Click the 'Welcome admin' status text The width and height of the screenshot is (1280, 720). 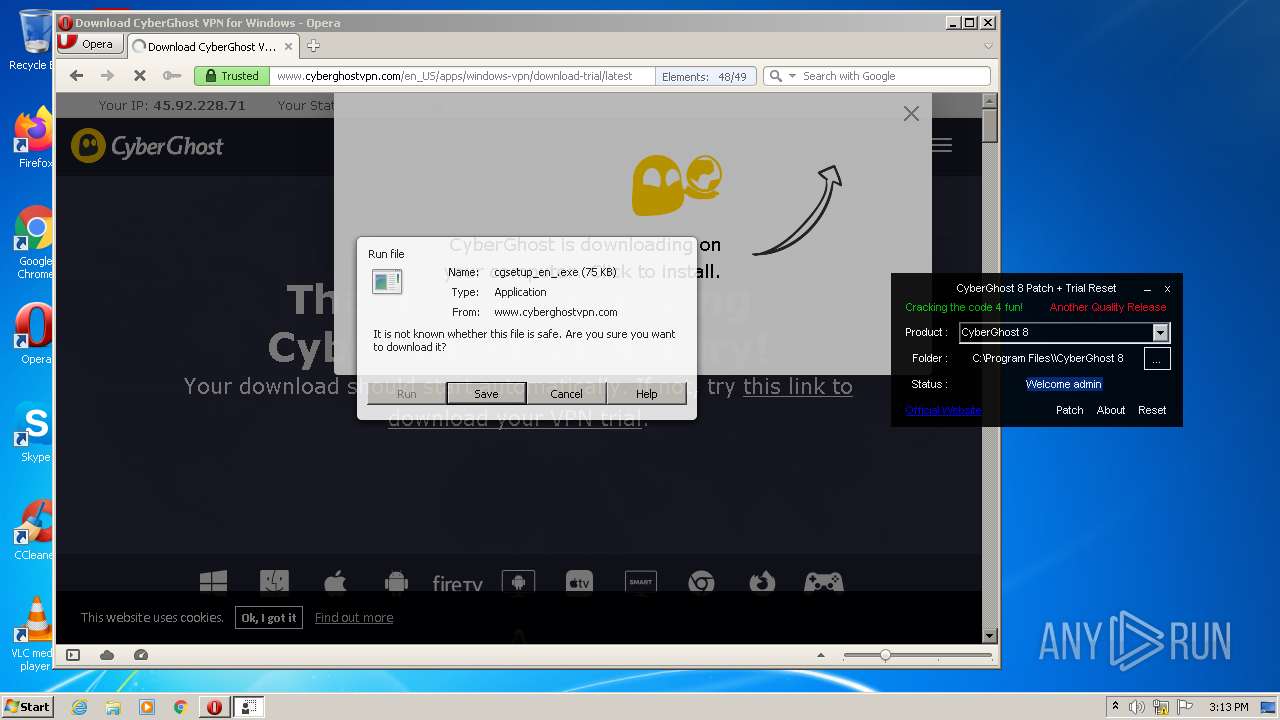pos(1063,384)
